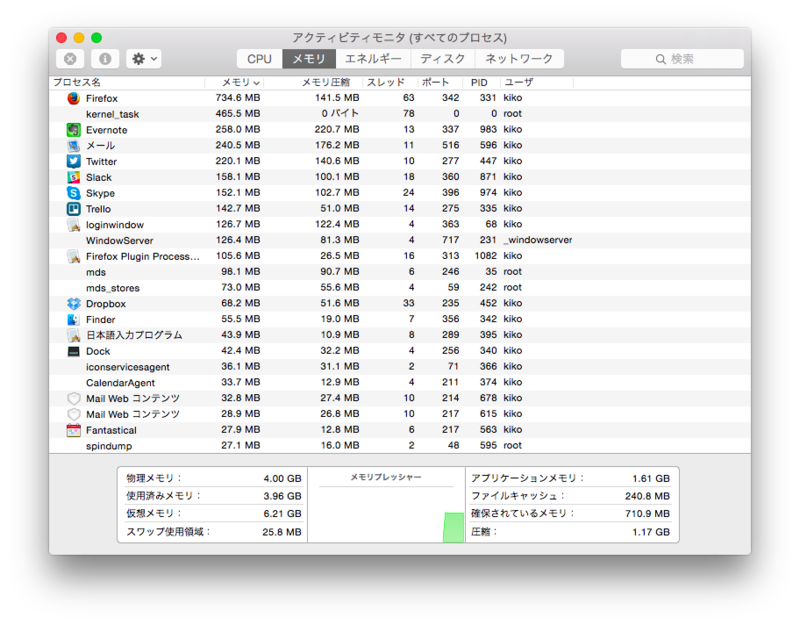Click 確保されているメモリ value 710.9 MB
The height and width of the screenshot is (625, 800).
[647, 514]
